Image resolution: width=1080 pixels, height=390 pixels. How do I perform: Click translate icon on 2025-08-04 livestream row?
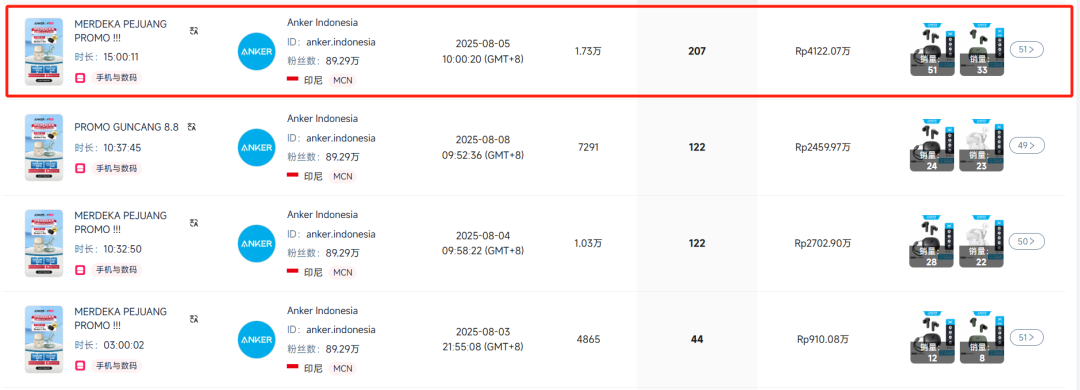[x=194, y=223]
